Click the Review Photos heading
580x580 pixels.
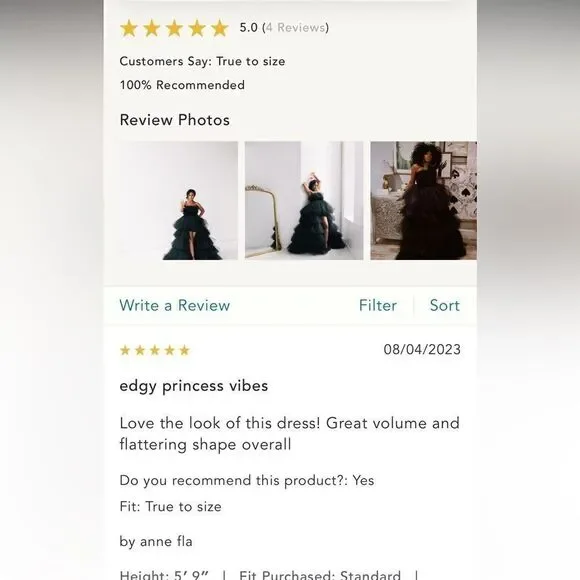pyautogui.click(x=175, y=120)
